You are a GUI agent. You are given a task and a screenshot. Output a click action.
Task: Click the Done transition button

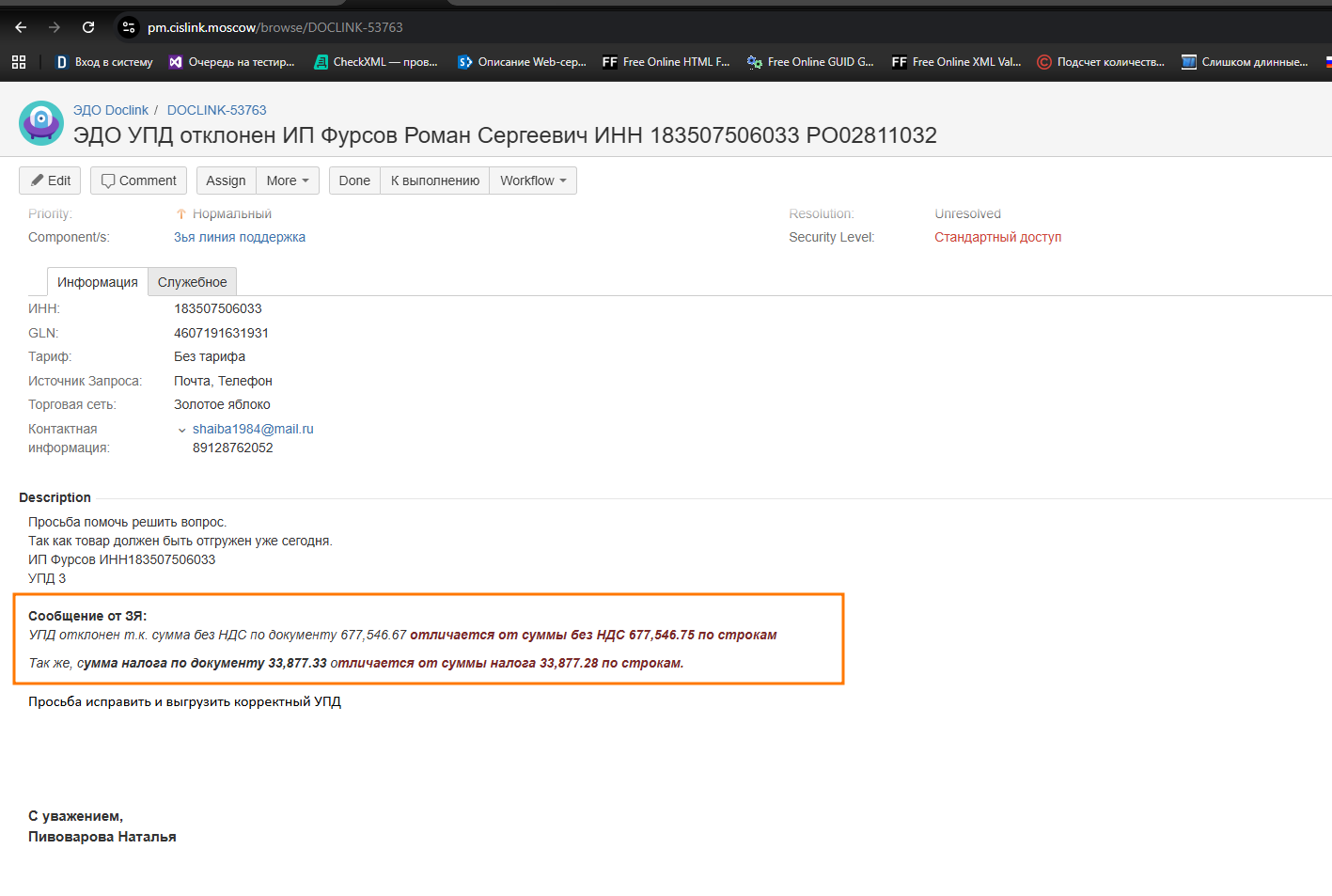coord(354,181)
